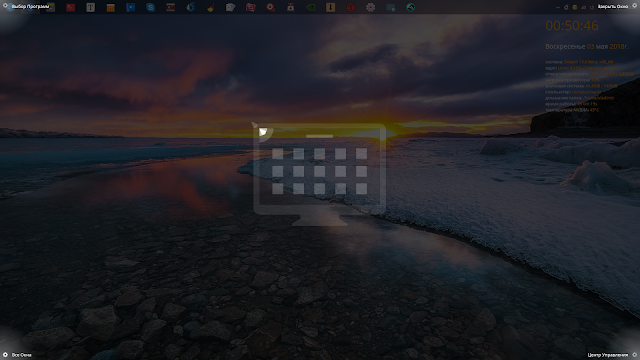Viewport: 640px width, 360px height.
Task: Open the blue swirl dock icon
Action: [x=191, y=7]
